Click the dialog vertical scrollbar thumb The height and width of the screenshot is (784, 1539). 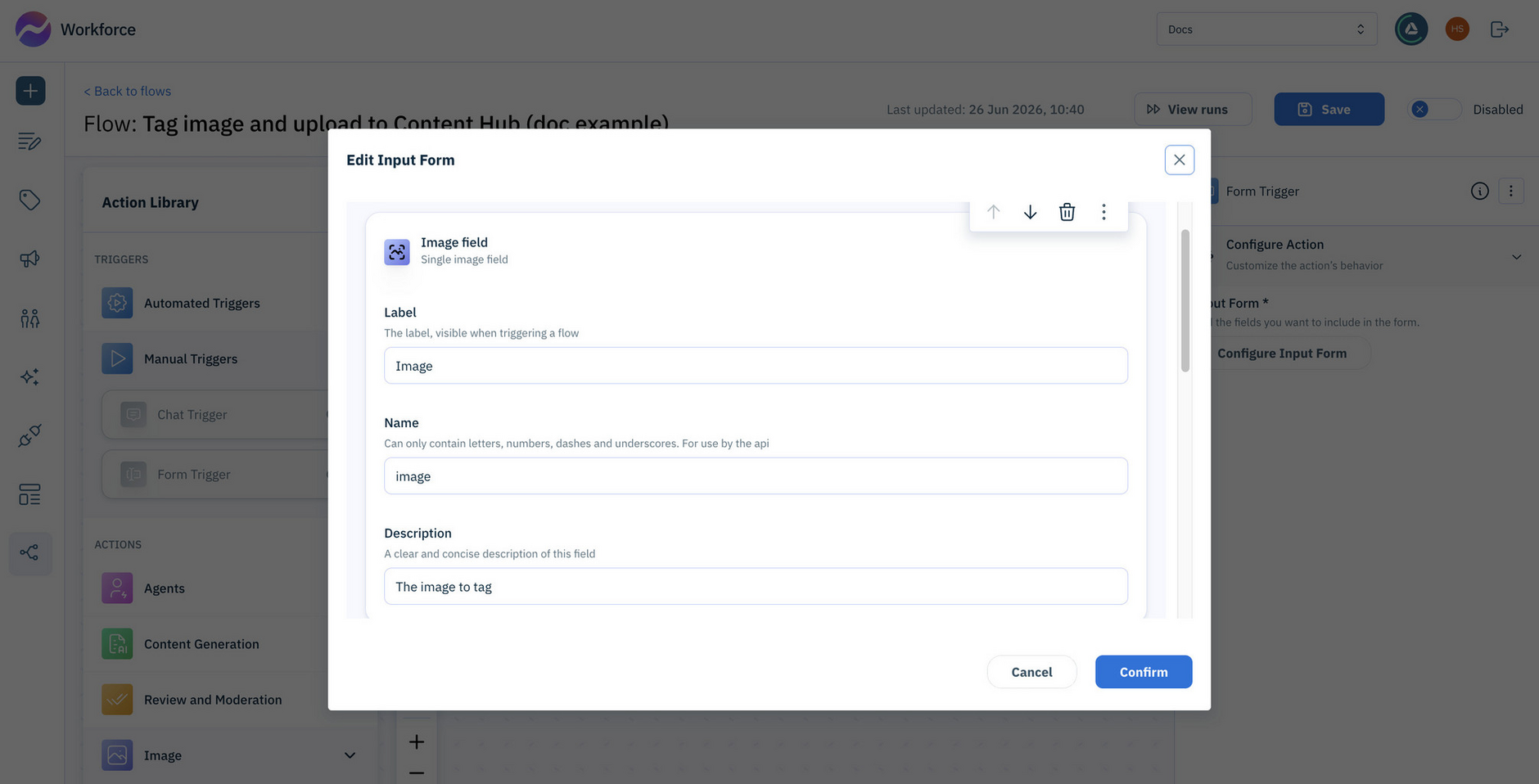[1185, 300]
